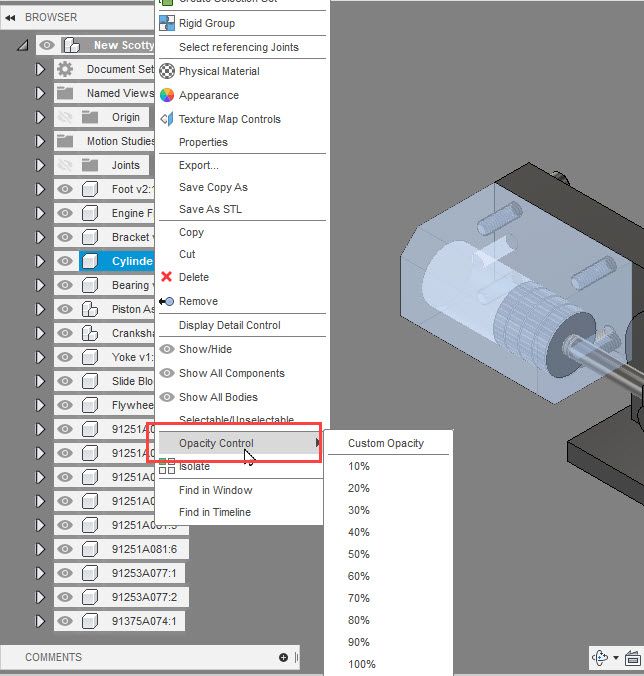
Task: Select Custom Opacity option
Action: tap(386, 443)
